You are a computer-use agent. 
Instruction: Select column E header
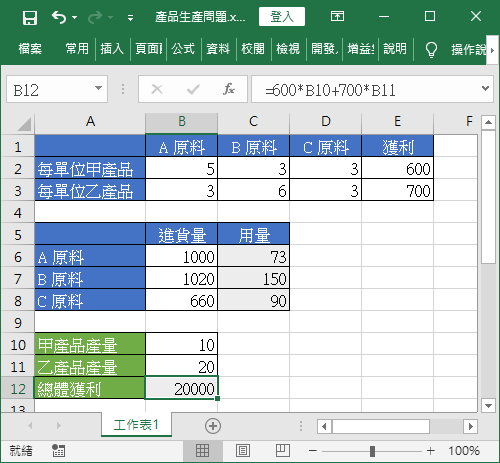(398, 122)
